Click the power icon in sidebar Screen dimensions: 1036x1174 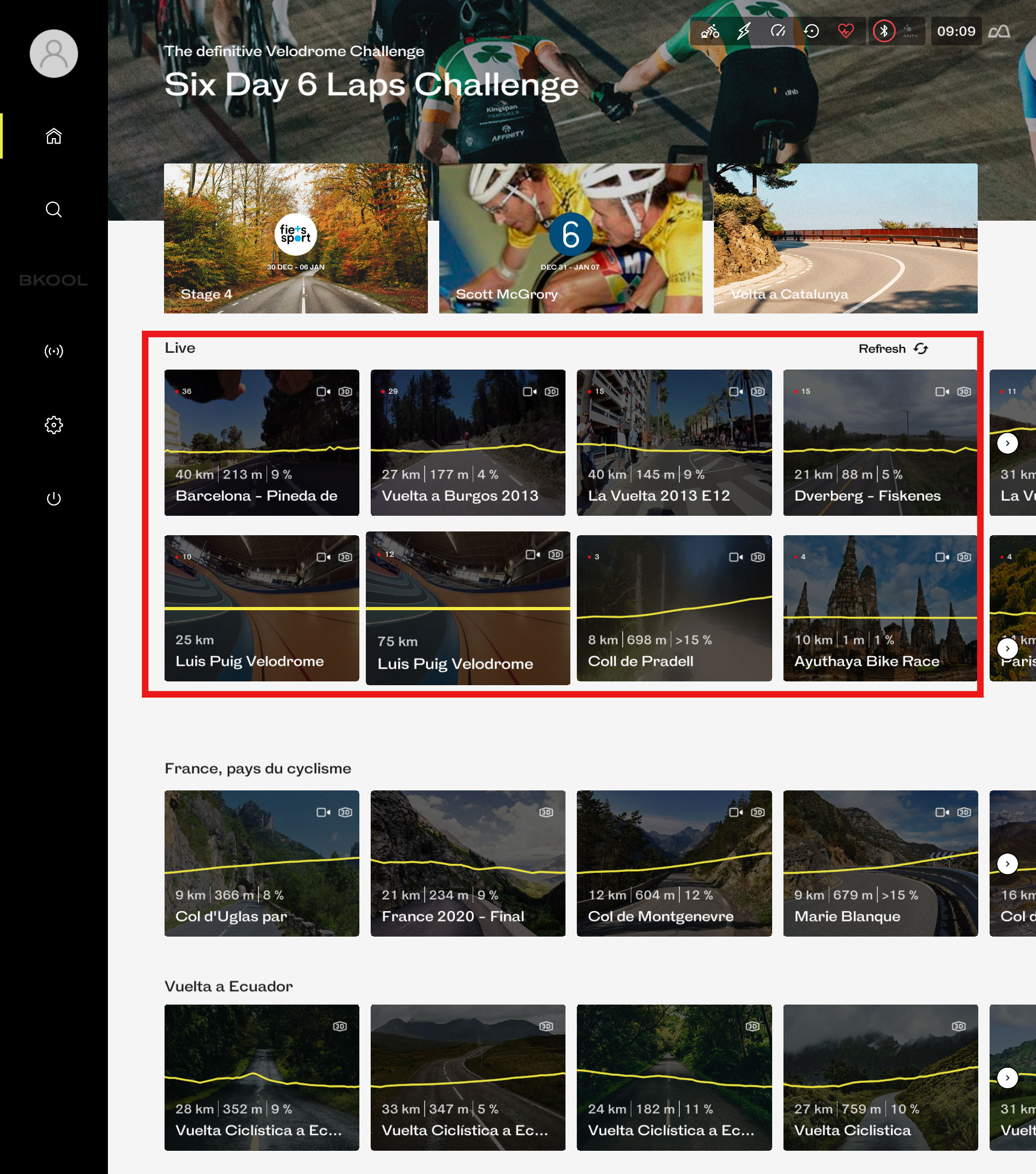point(53,499)
